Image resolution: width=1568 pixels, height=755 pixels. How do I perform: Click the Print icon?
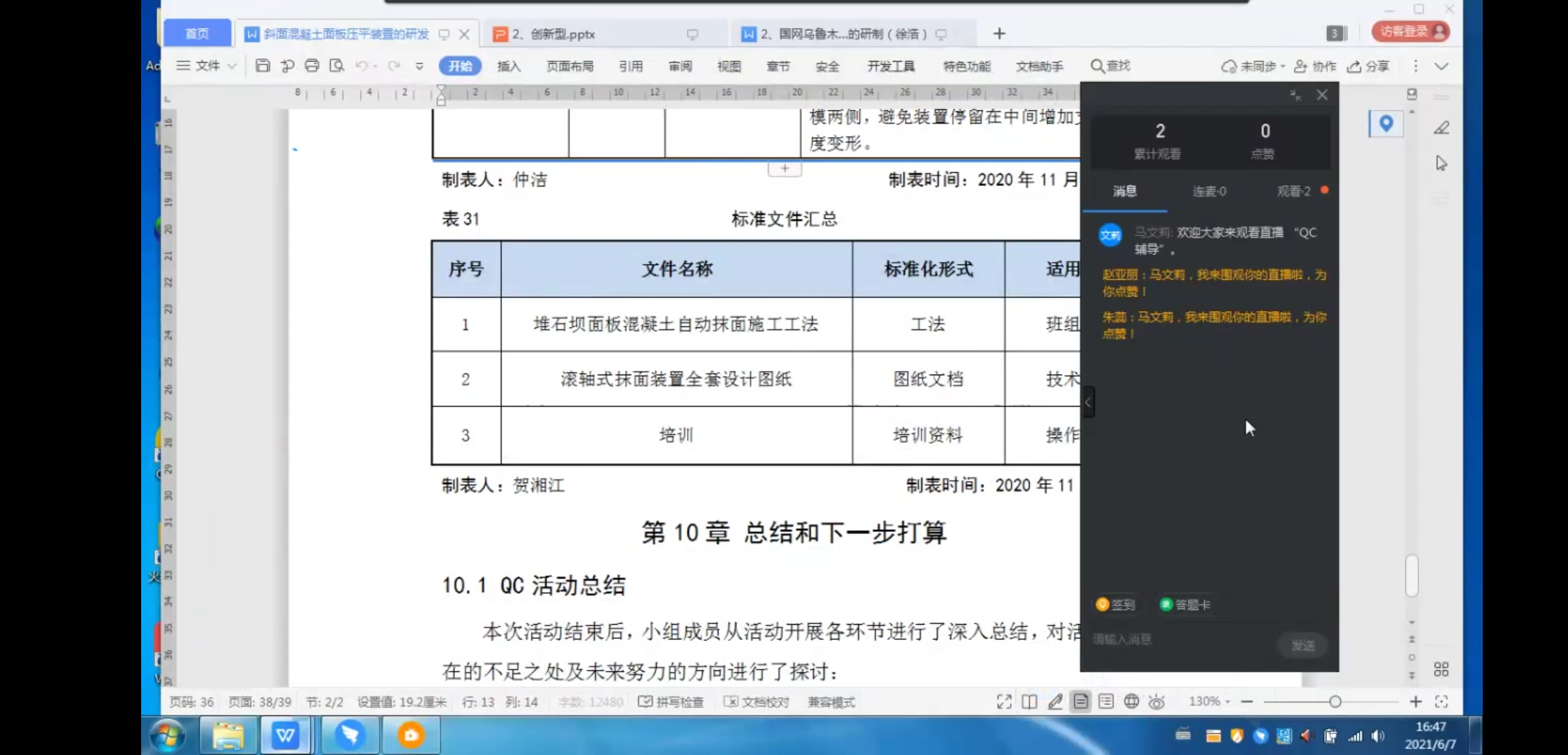pos(312,66)
